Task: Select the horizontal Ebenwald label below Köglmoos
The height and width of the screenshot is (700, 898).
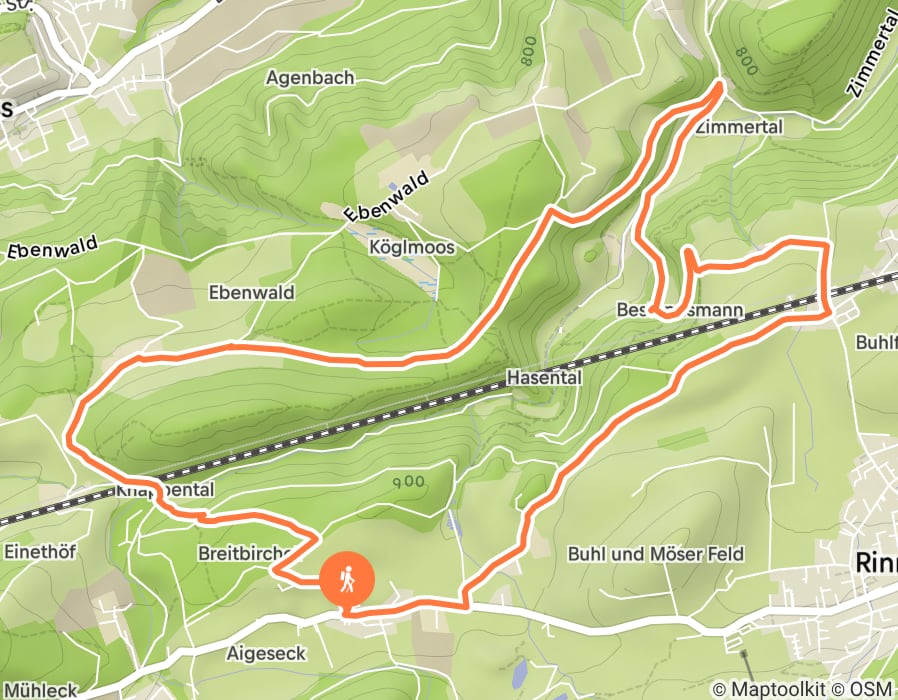Action: point(251,292)
